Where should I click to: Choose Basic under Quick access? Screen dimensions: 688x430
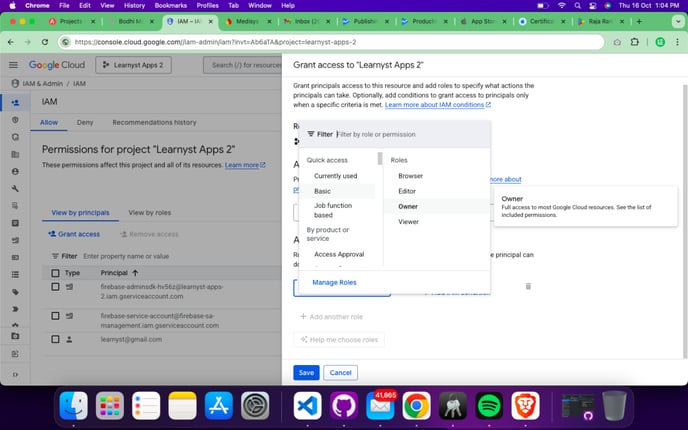(x=322, y=191)
